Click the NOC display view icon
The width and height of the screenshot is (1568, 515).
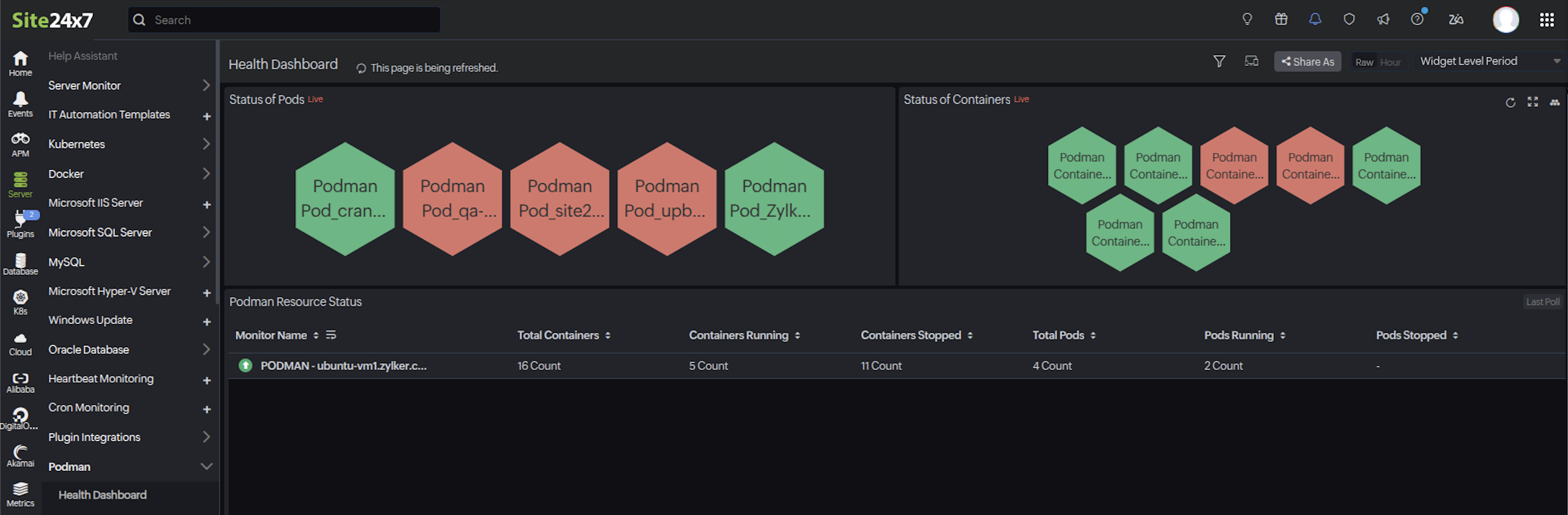tap(1252, 61)
